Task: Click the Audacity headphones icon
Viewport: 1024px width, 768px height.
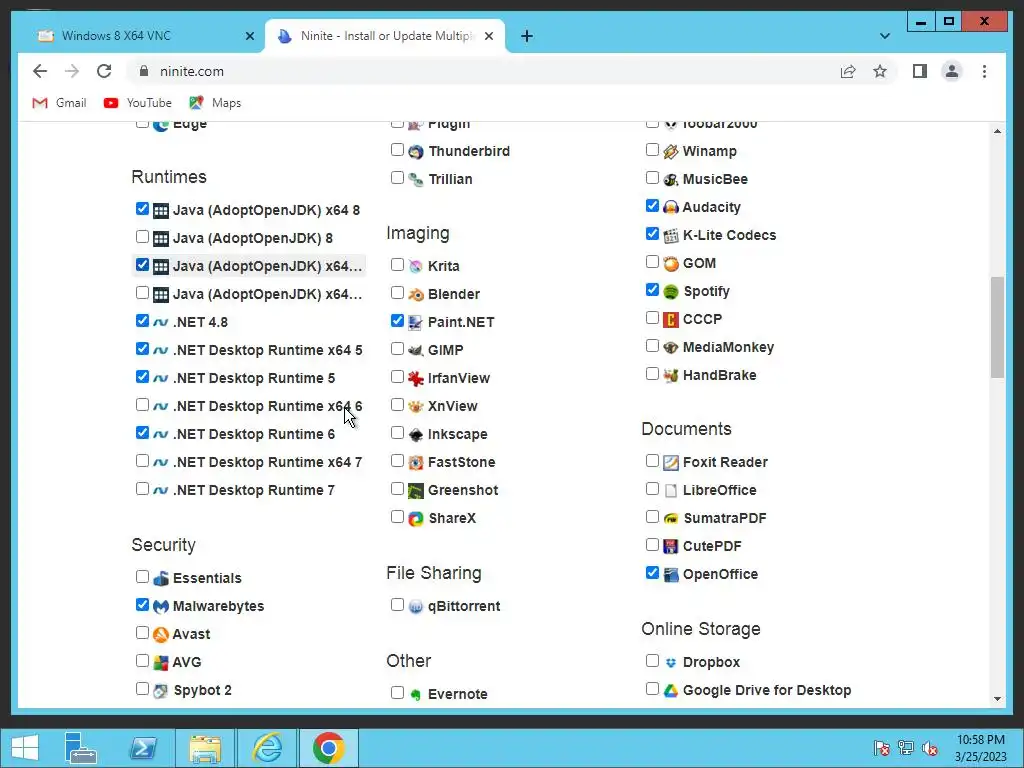Action: point(671,207)
